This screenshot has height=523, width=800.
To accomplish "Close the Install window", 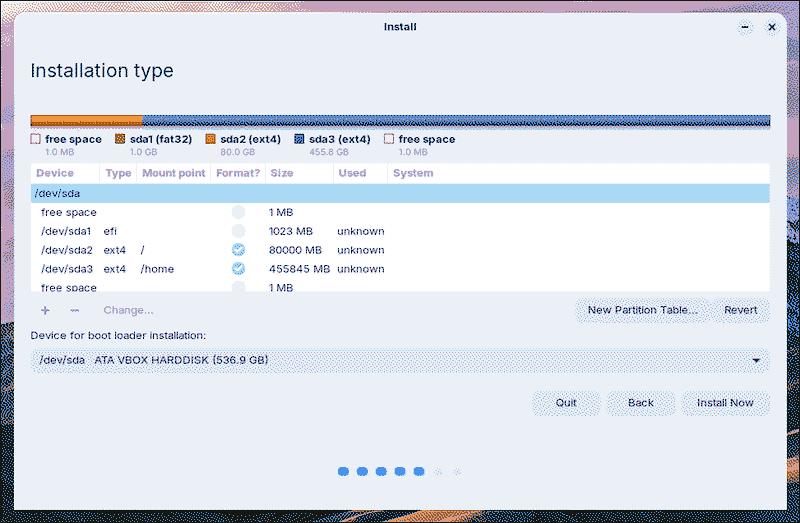I will (772, 27).
